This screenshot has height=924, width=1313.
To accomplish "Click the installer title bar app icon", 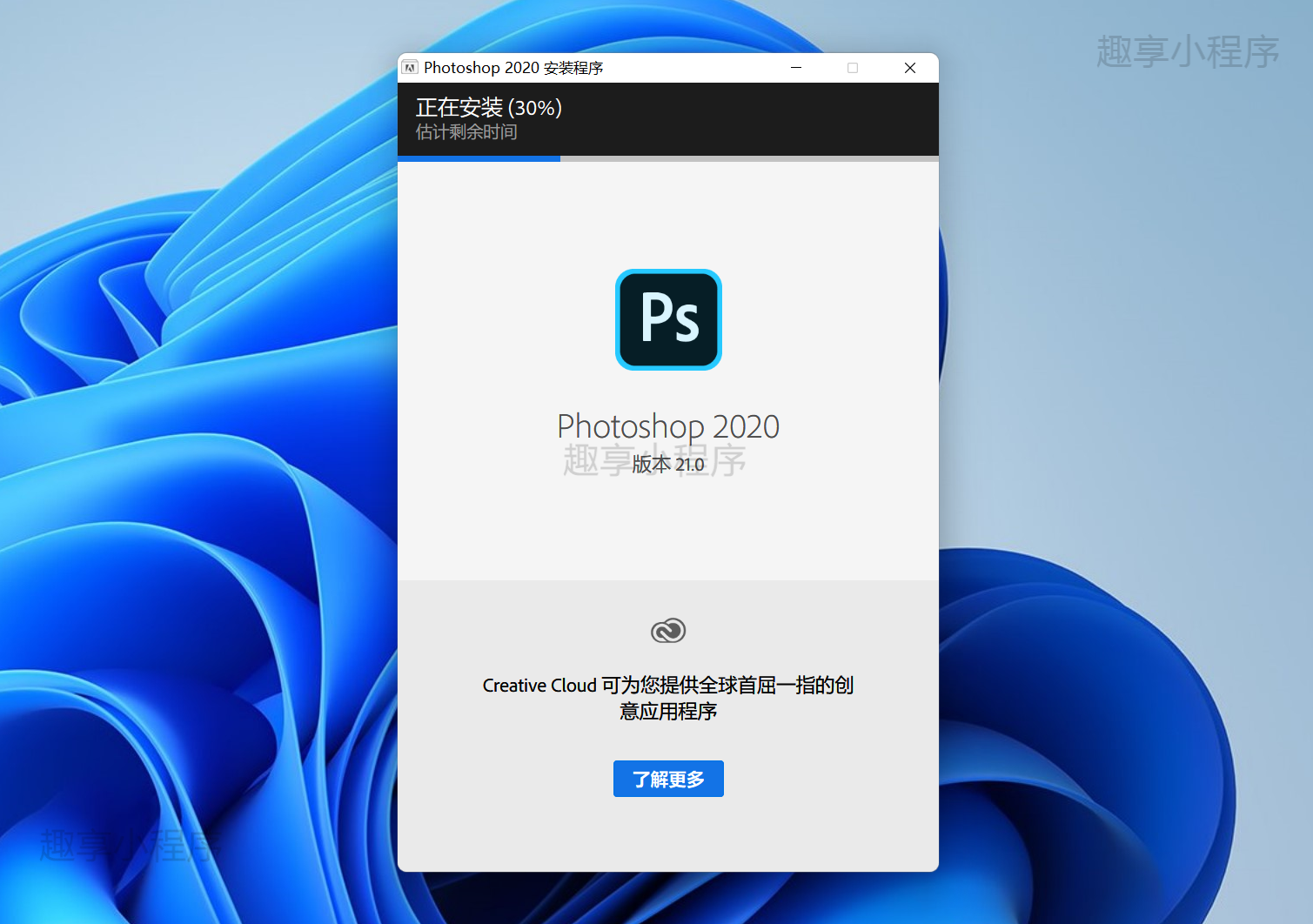I will point(411,68).
